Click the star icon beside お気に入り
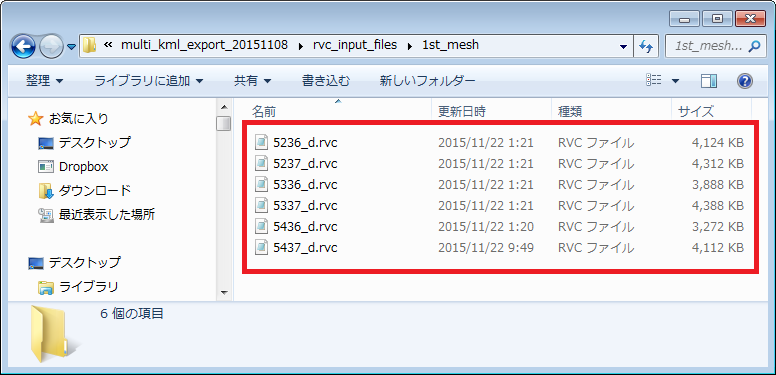The width and height of the screenshot is (776, 375). (35, 119)
